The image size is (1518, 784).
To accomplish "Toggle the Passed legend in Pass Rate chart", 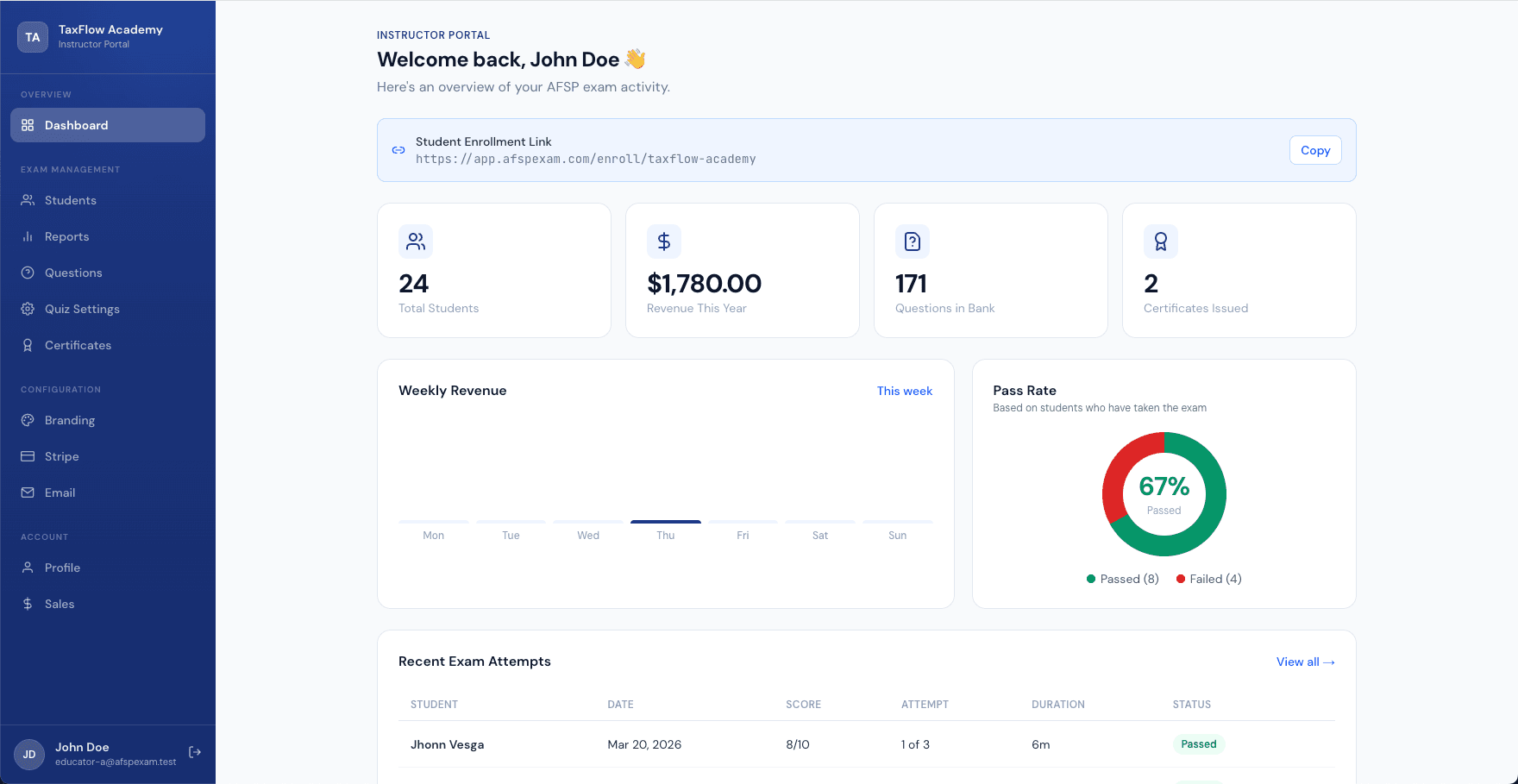I will click(x=1121, y=578).
